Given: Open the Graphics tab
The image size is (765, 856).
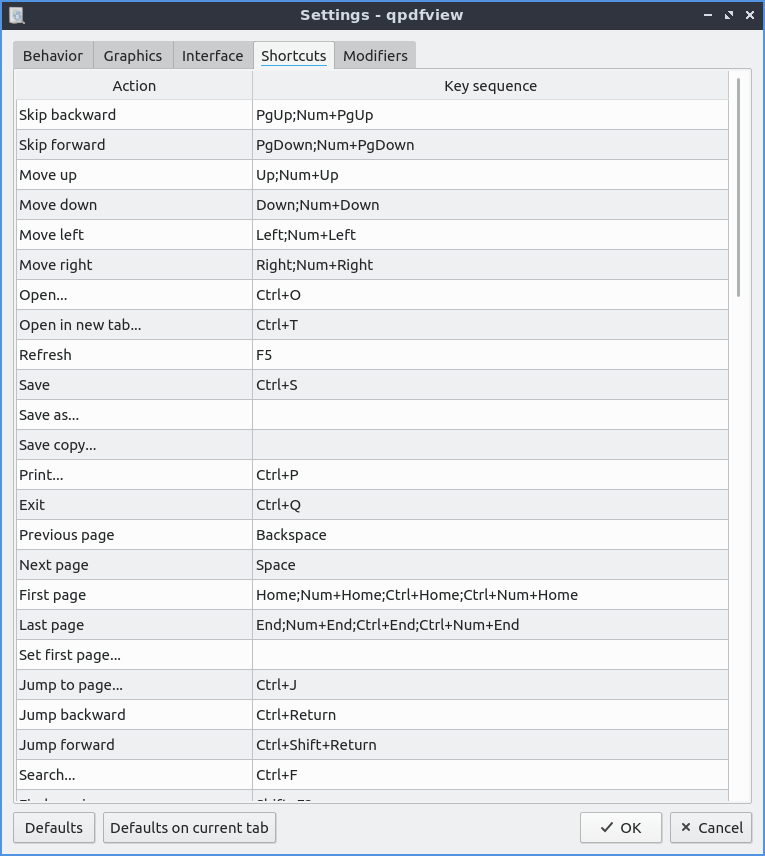Looking at the screenshot, I should click(x=132, y=56).
